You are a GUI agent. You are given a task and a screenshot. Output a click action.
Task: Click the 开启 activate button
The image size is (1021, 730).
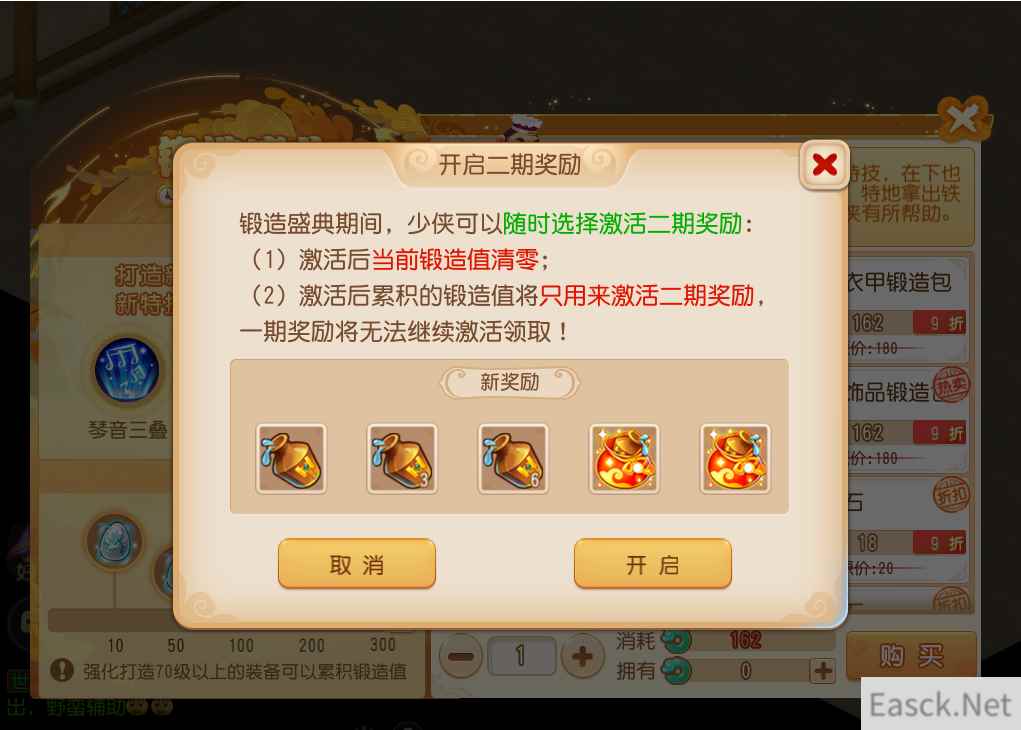coord(652,564)
